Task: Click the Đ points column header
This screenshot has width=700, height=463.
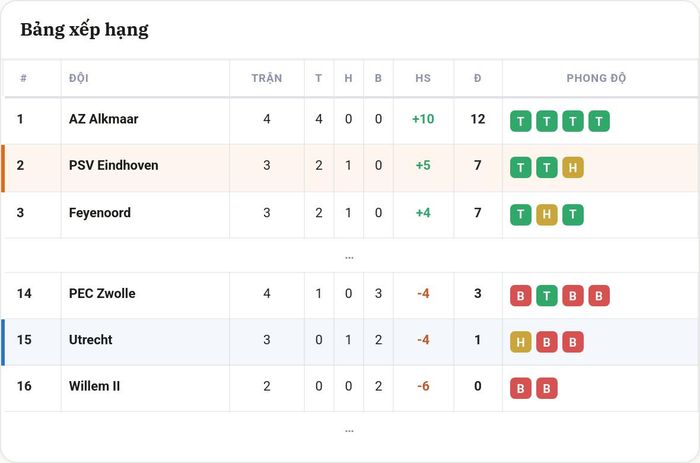Action: [x=478, y=78]
